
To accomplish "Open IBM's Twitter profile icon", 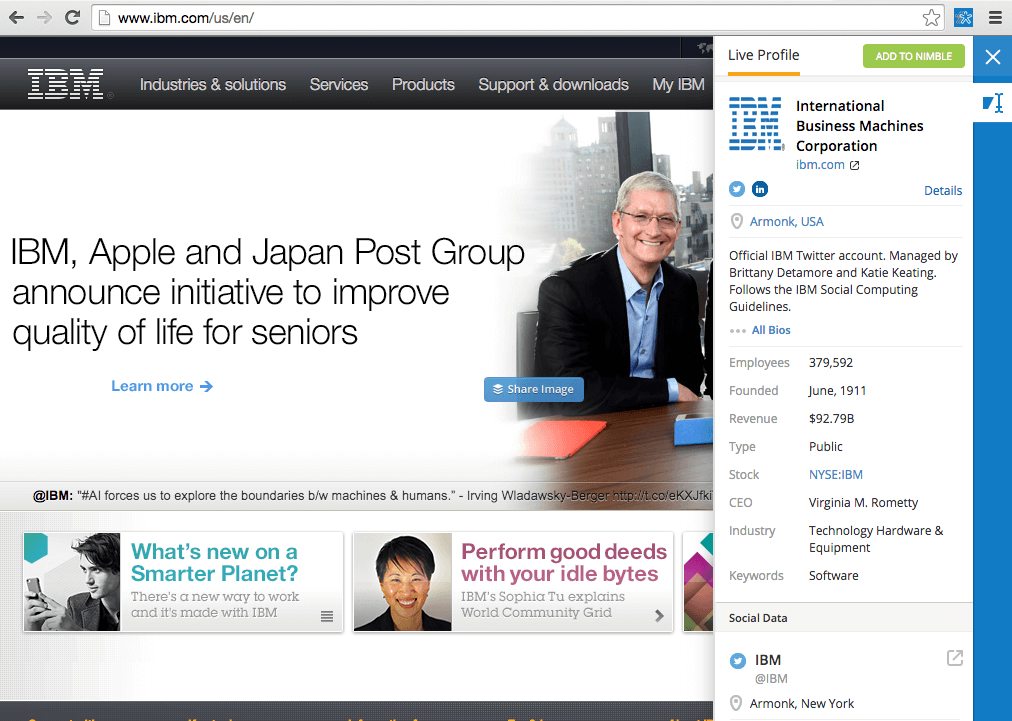I will click(x=737, y=189).
